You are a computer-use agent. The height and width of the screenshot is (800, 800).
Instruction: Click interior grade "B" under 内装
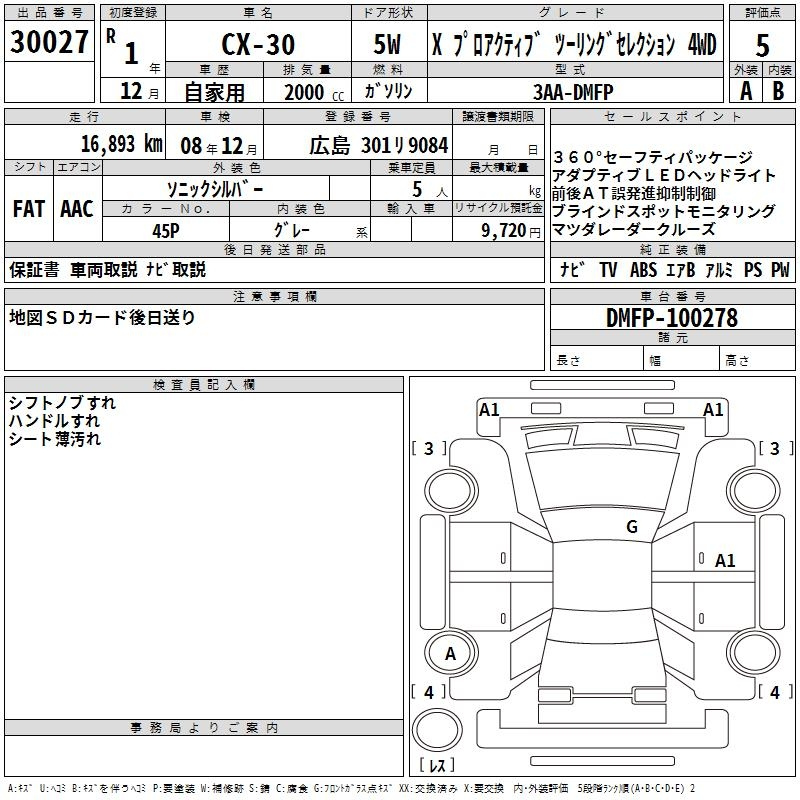click(778, 91)
